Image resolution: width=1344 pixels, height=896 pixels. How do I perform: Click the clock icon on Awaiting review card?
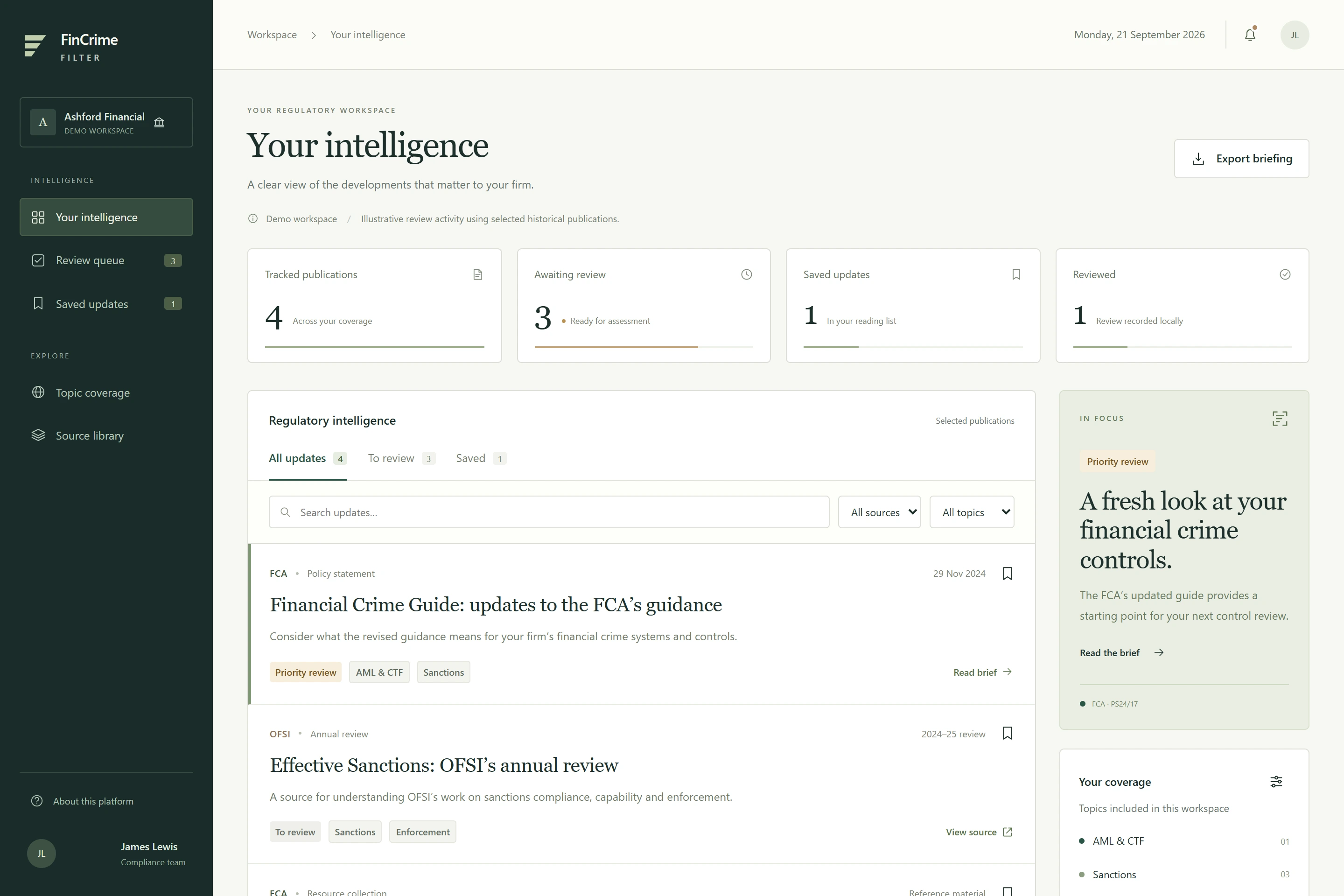click(x=746, y=275)
